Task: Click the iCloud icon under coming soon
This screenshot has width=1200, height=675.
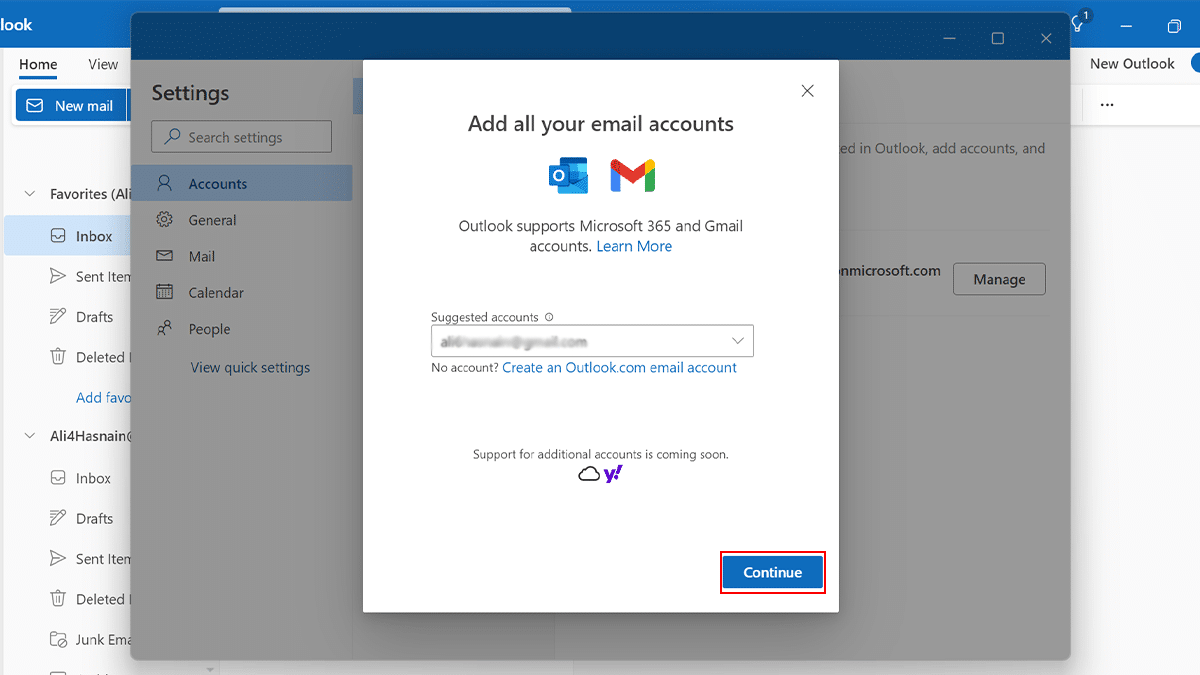Action: coord(588,473)
